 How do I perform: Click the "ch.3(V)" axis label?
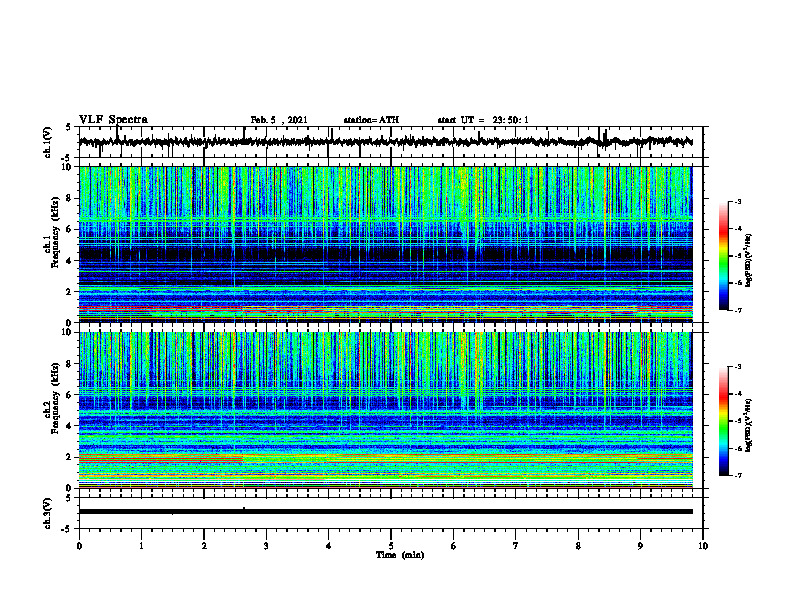coord(47,513)
